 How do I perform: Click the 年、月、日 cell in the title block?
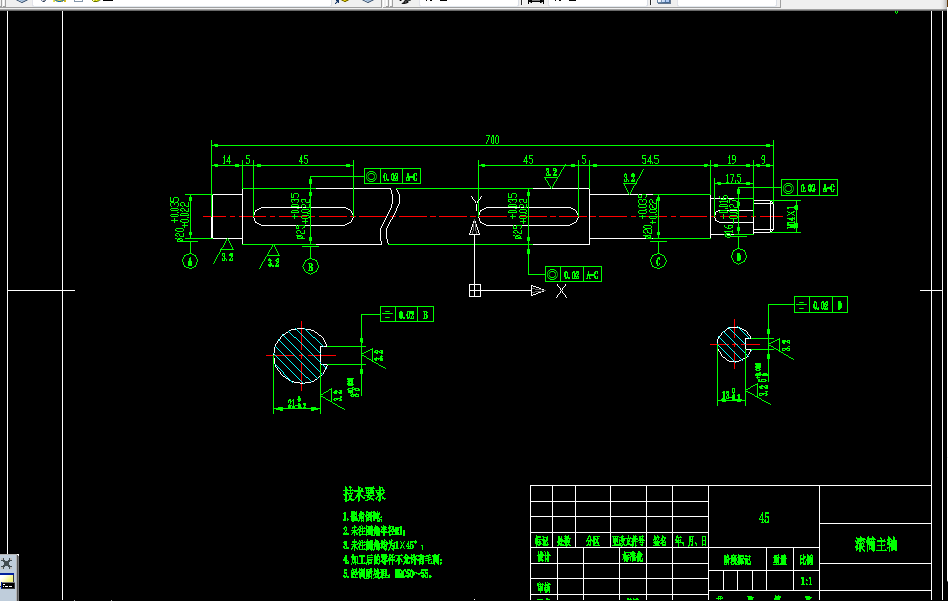[x=690, y=541]
